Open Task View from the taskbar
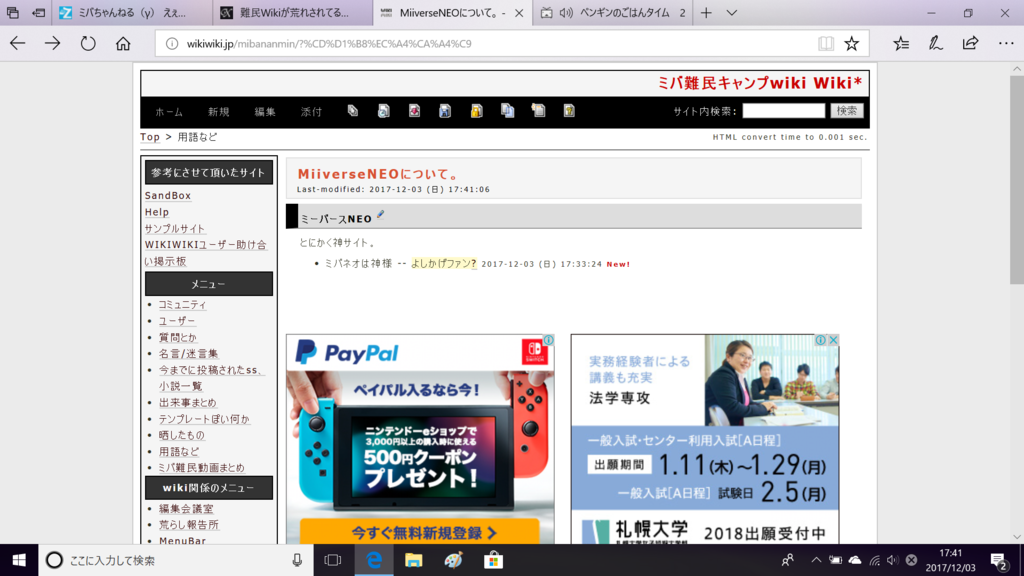 pyautogui.click(x=333, y=560)
